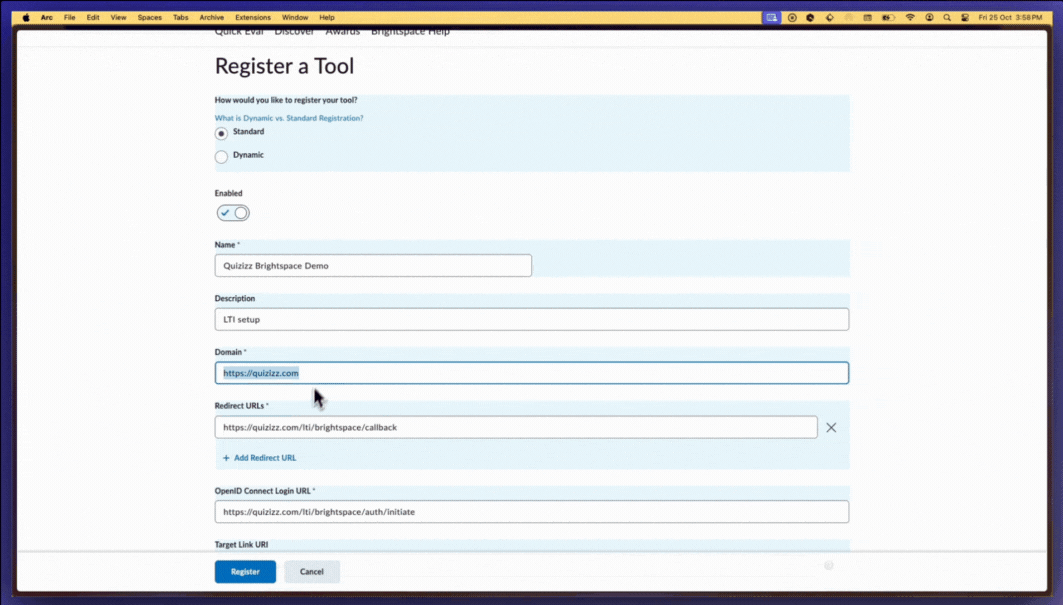The width and height of the screenshot is (1063, 605).
Task: Click the screen recording circle icon
Action: click(792, 18)
